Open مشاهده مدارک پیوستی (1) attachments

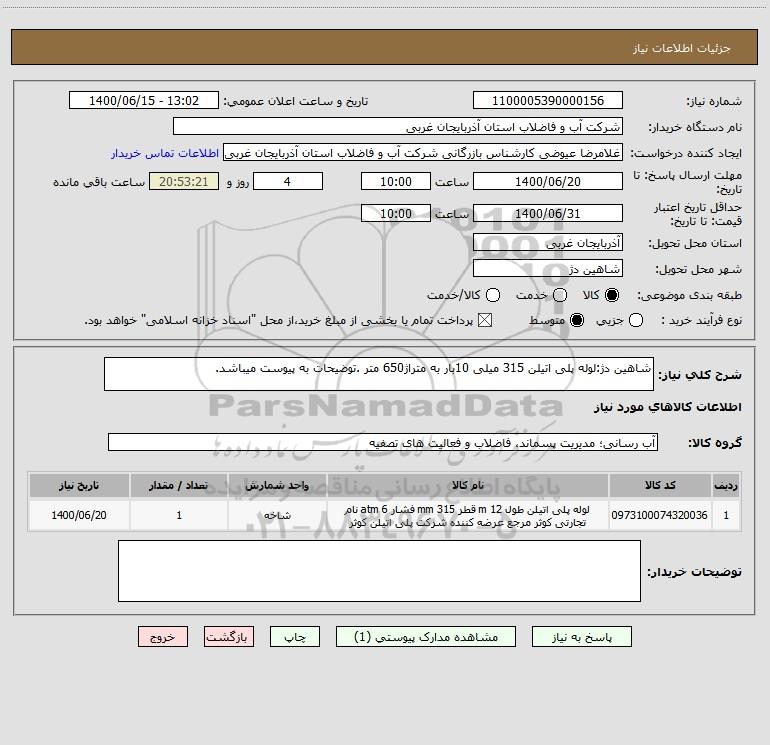coord(426,637)
